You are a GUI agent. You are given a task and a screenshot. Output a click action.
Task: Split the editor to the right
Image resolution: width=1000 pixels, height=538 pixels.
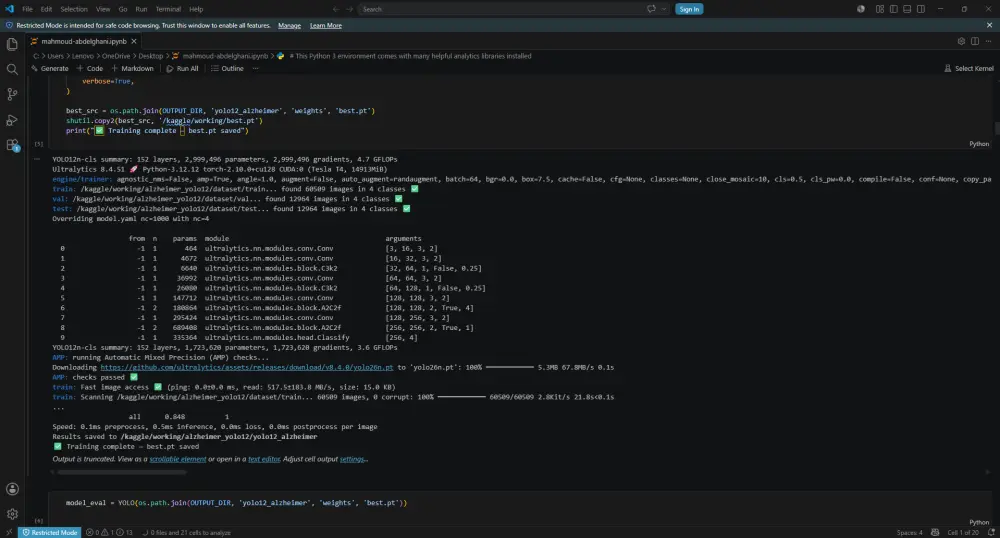pos(975,41)
